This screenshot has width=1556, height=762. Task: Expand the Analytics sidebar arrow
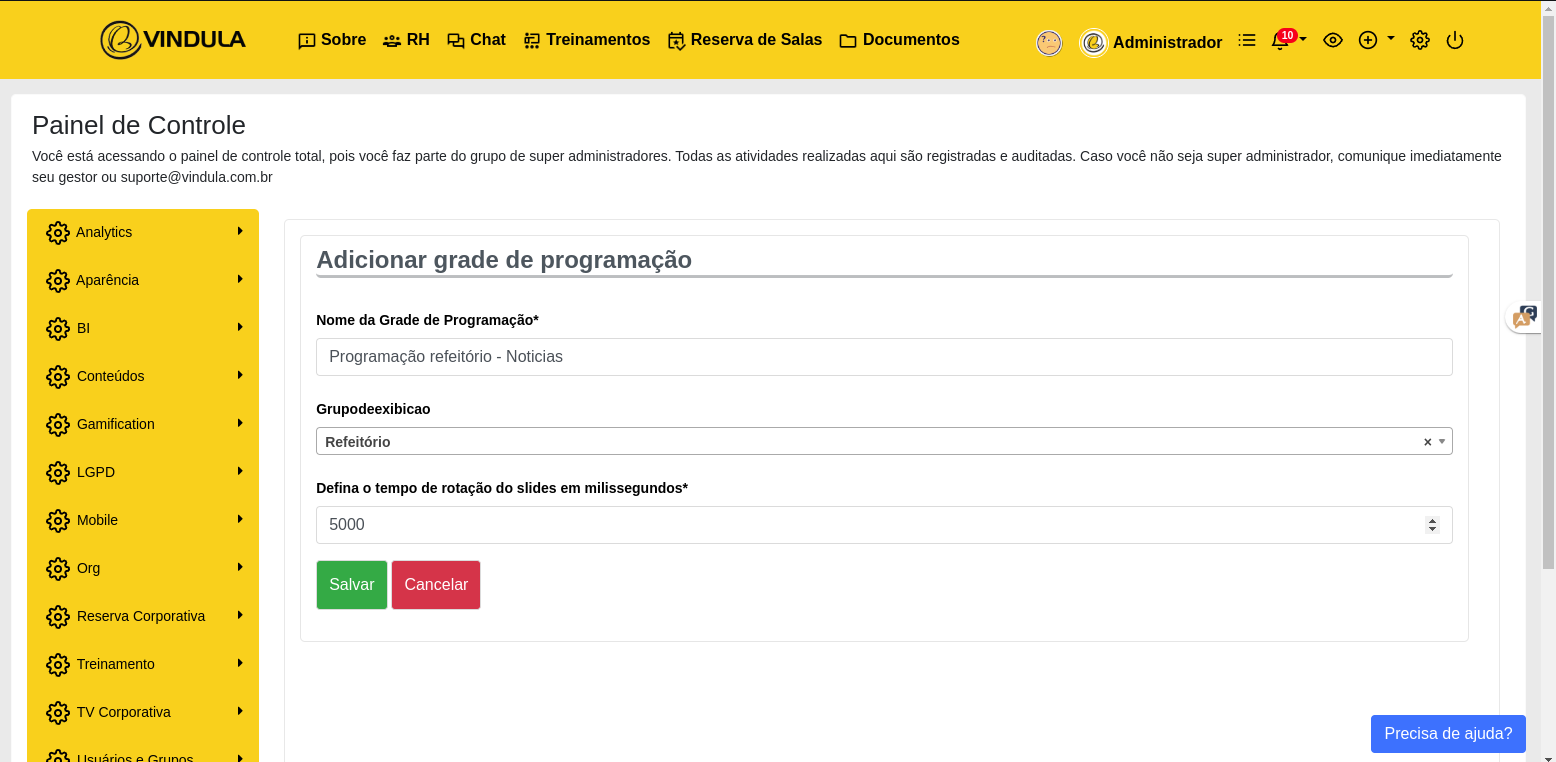(x=240, y=231)
